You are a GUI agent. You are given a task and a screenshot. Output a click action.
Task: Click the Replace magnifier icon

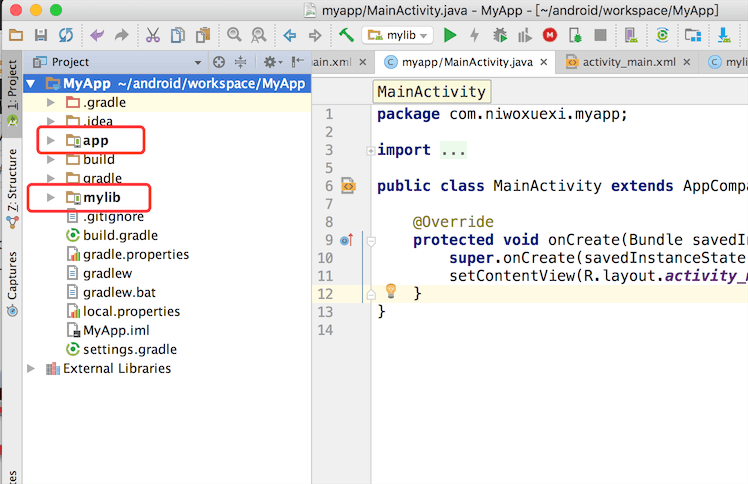(x=259, y=35)
